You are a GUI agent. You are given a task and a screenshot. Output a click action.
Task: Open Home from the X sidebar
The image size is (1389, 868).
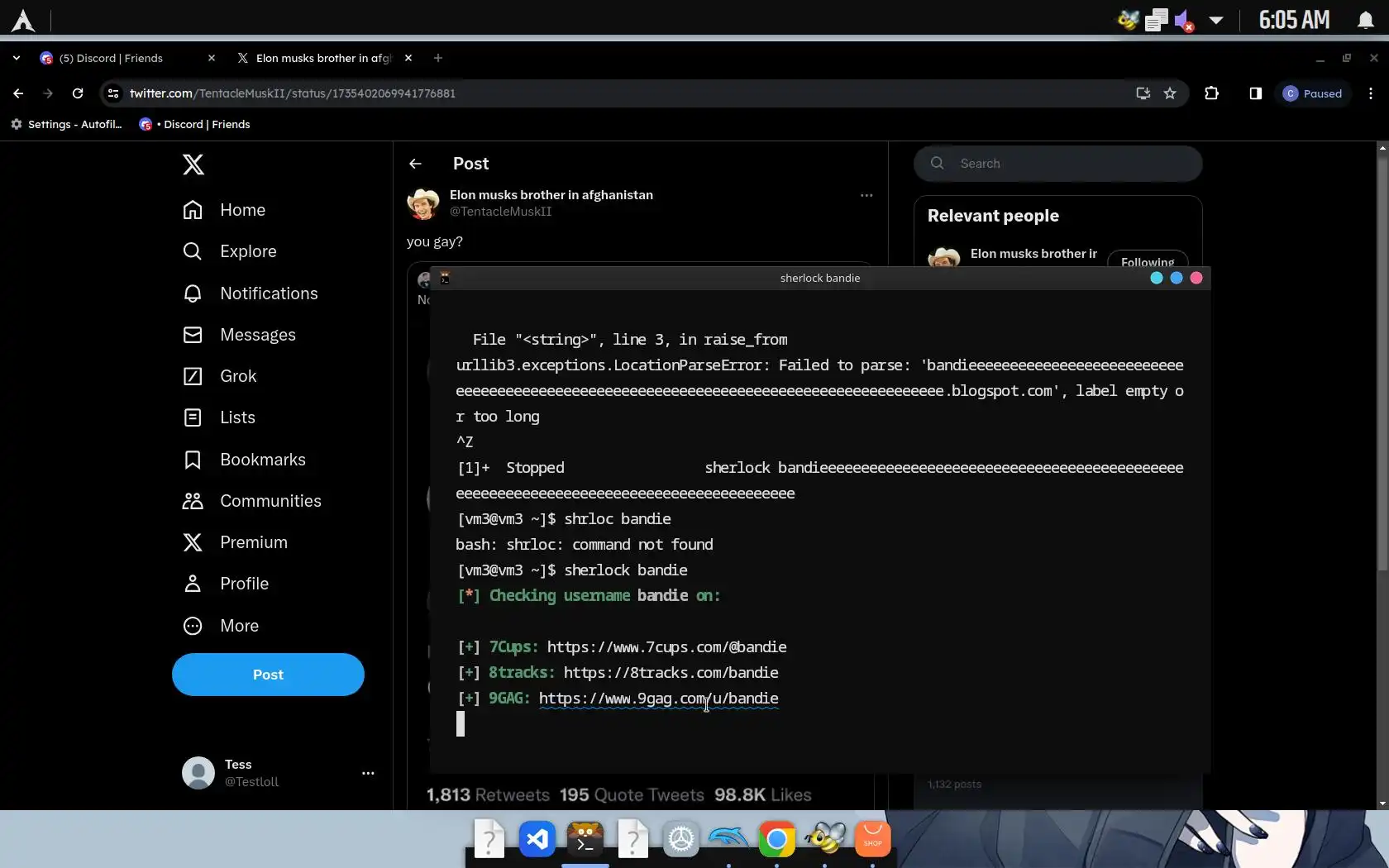point(224,210)
